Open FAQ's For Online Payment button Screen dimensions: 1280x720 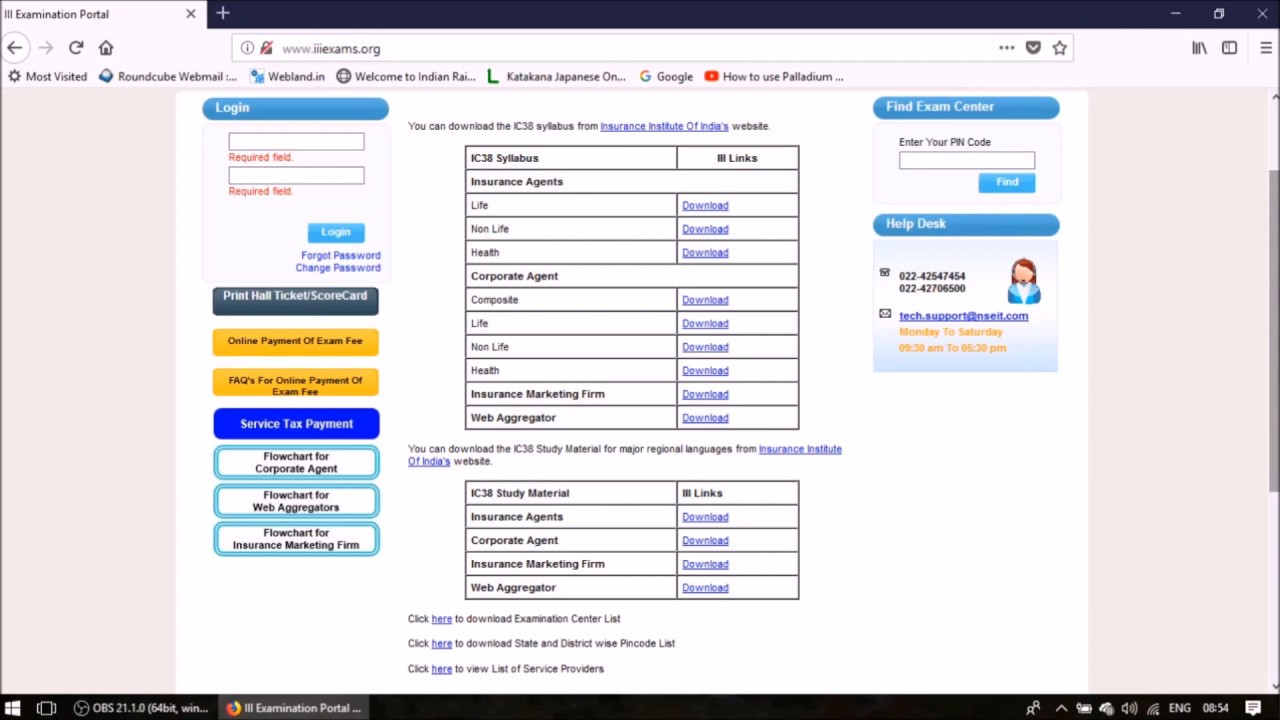[x=295, y=383]
